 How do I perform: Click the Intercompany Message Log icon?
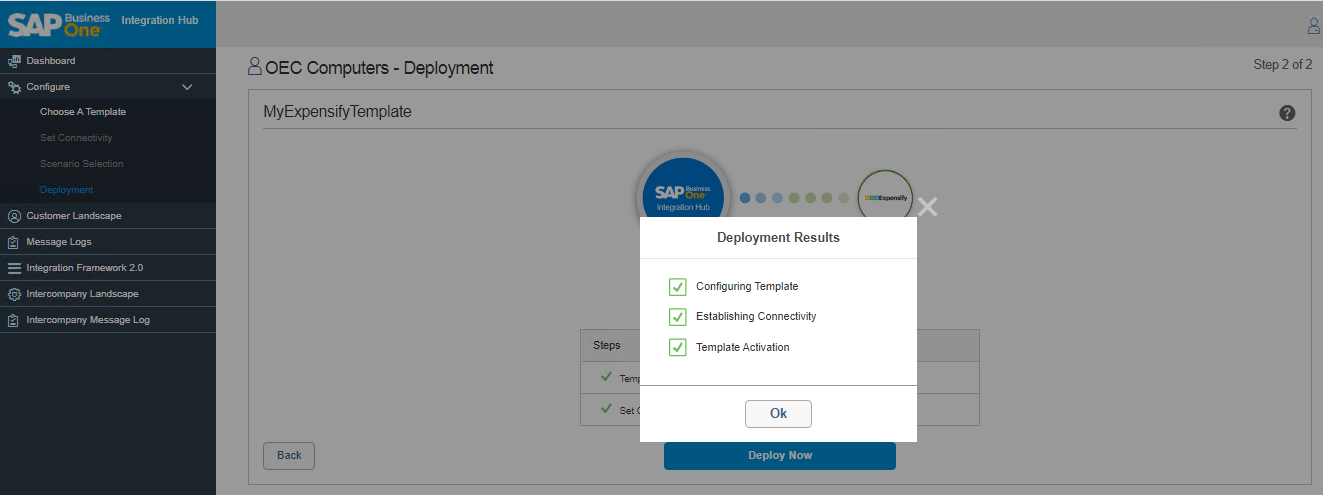pyautogui.click(x=14, y=320)
